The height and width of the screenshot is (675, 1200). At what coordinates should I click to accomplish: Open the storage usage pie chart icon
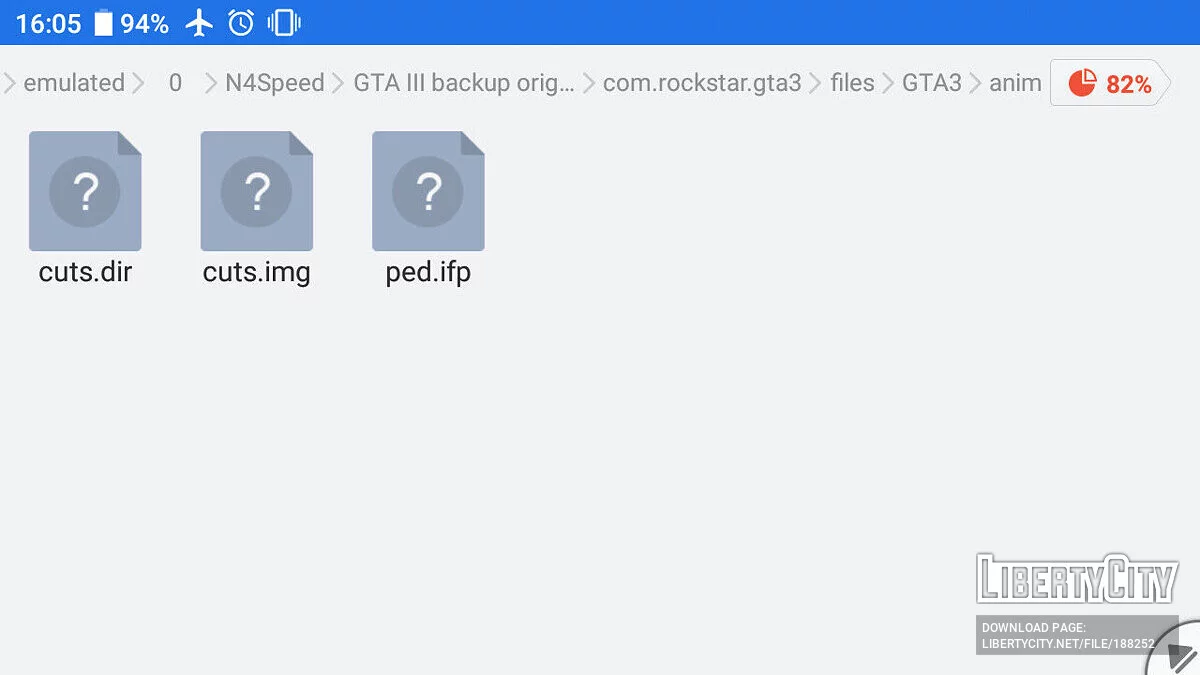tap(1082, 84)
